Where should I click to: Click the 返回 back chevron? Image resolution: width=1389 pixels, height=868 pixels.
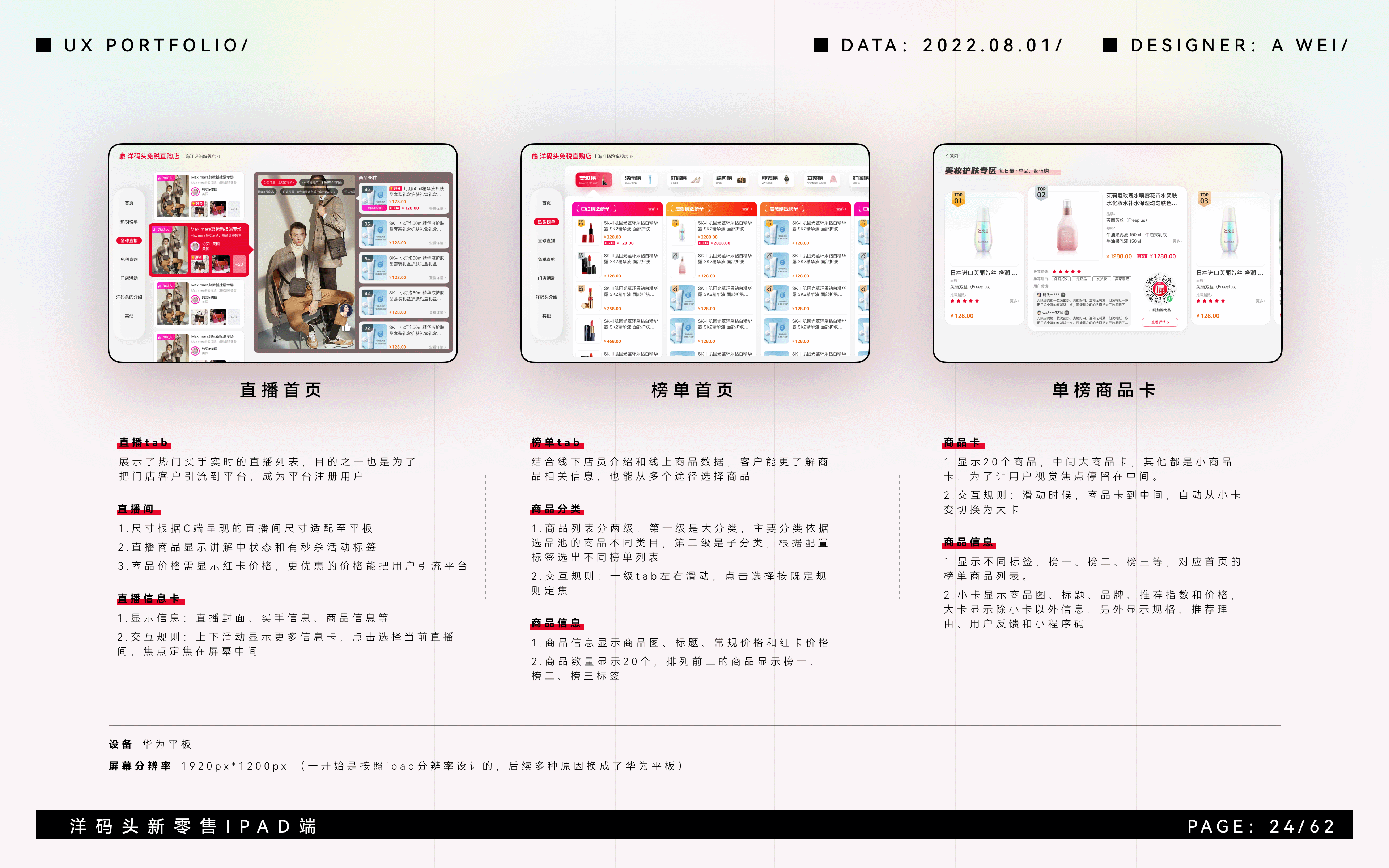pos(947,157)
